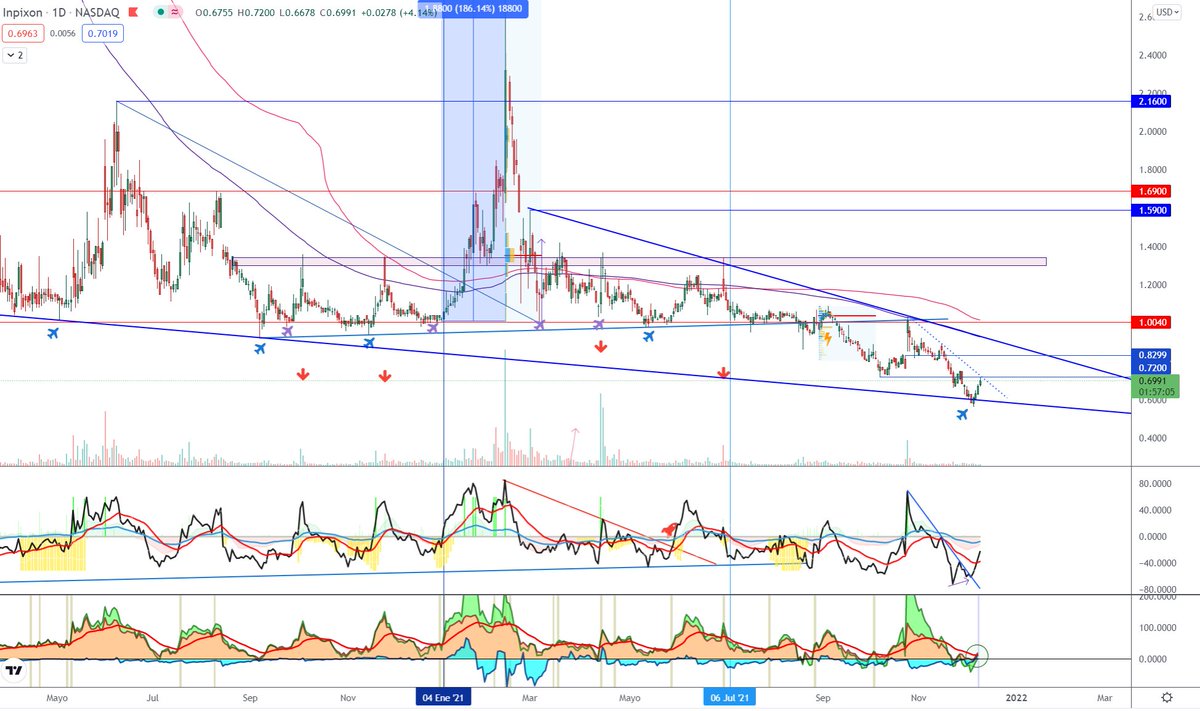Screen dimensions: 1200x711
Task: Select the blue airplane marker above first Mayo label
Action: [x=53, y=333]
